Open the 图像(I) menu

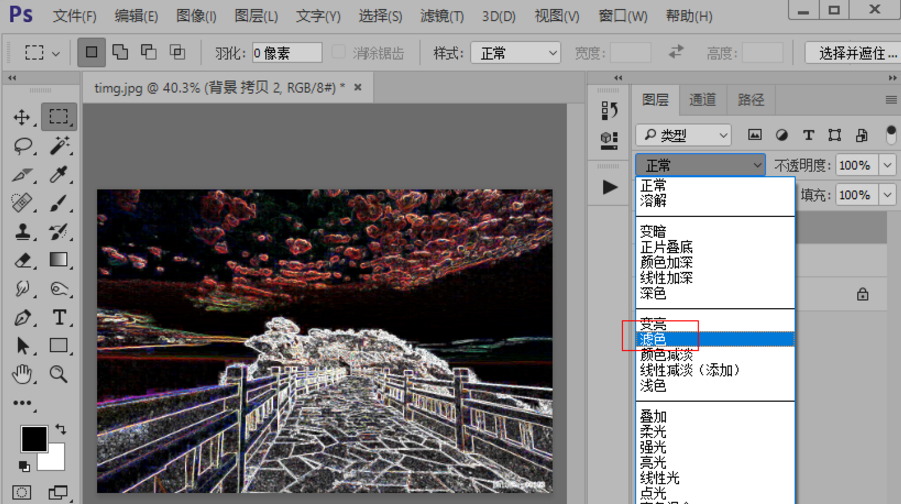tap(196, 16)
